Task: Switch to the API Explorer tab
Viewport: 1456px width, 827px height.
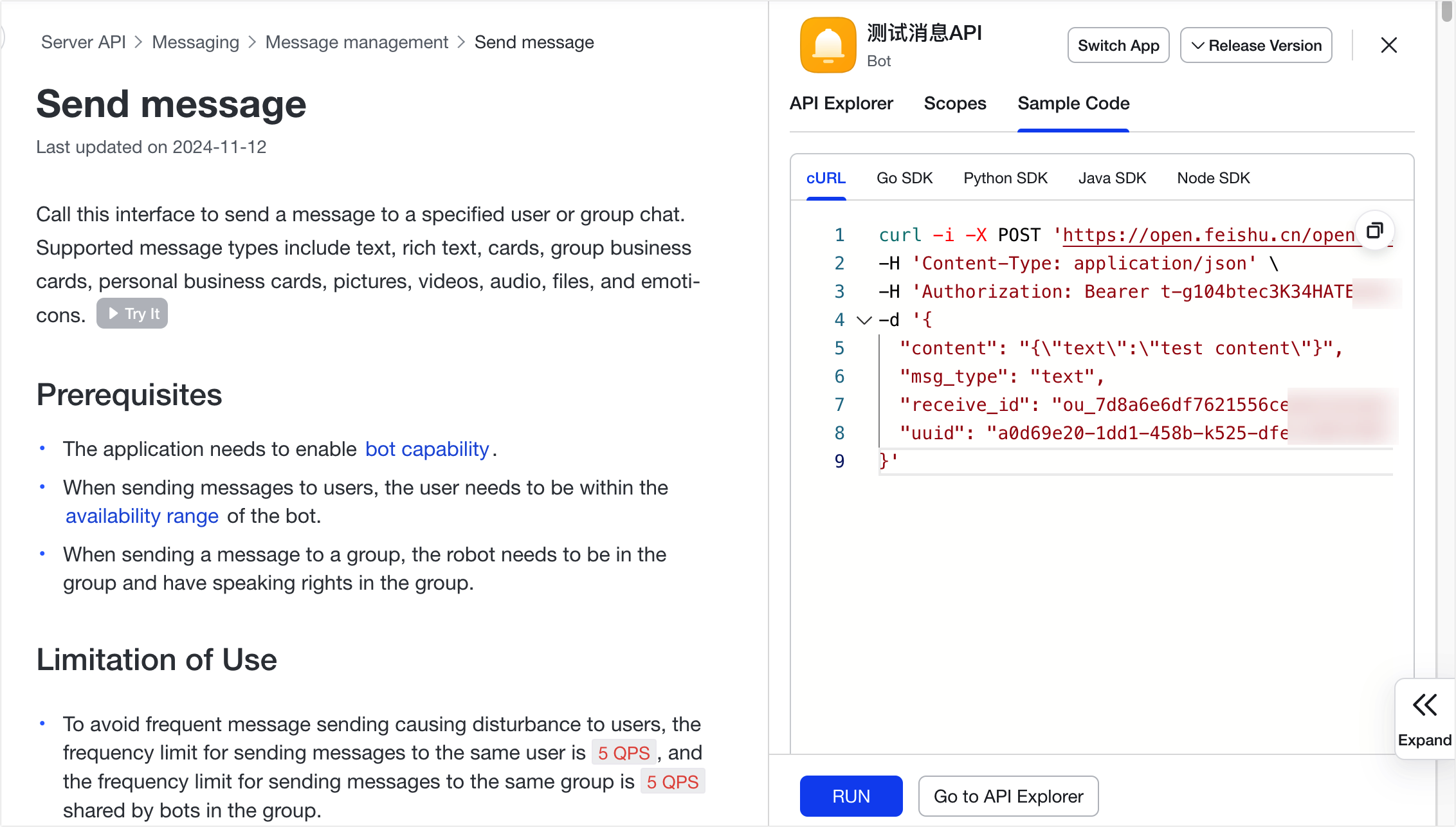Action: [x=841, y=104]
